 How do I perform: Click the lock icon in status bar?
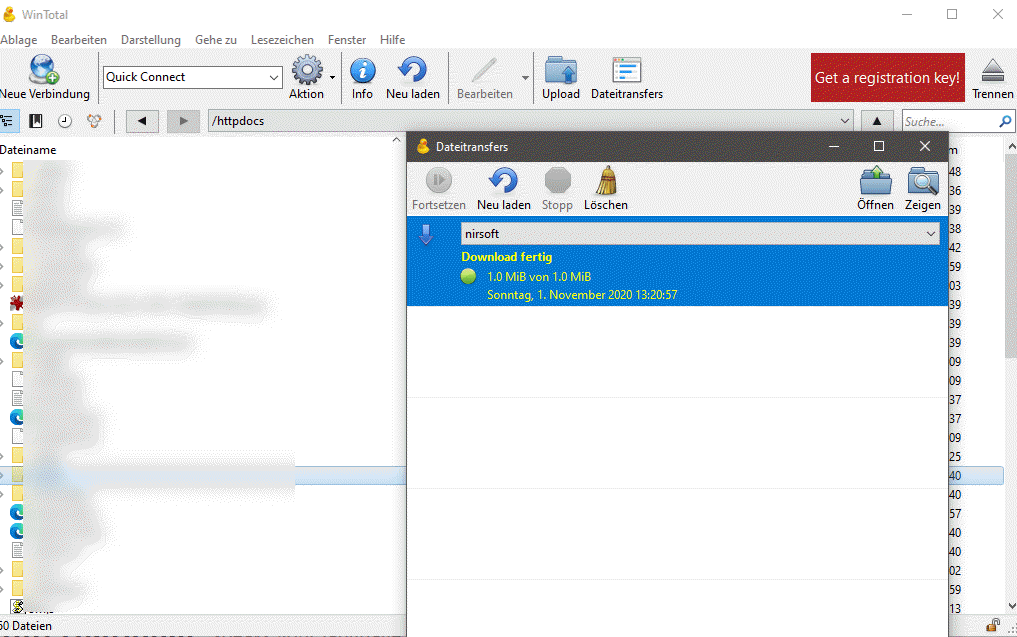[992, 626]
